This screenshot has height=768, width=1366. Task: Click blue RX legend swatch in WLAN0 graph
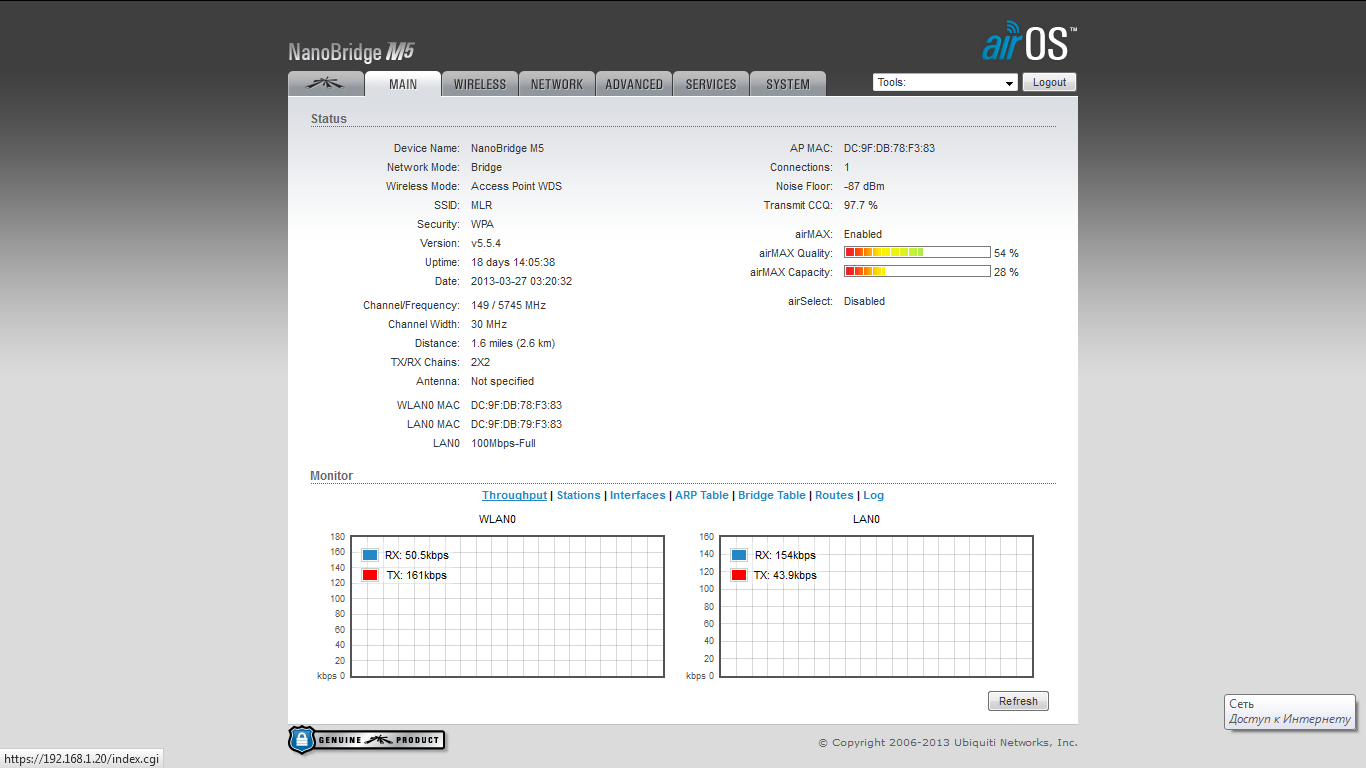(370, 555)
